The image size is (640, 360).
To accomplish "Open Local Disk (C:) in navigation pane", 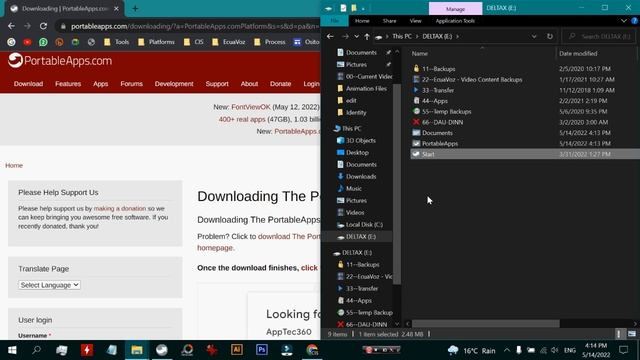I will [x=364, y=224].
